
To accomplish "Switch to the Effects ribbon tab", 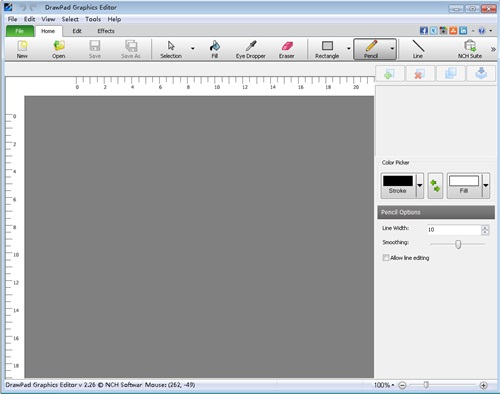I will [106, 31].
